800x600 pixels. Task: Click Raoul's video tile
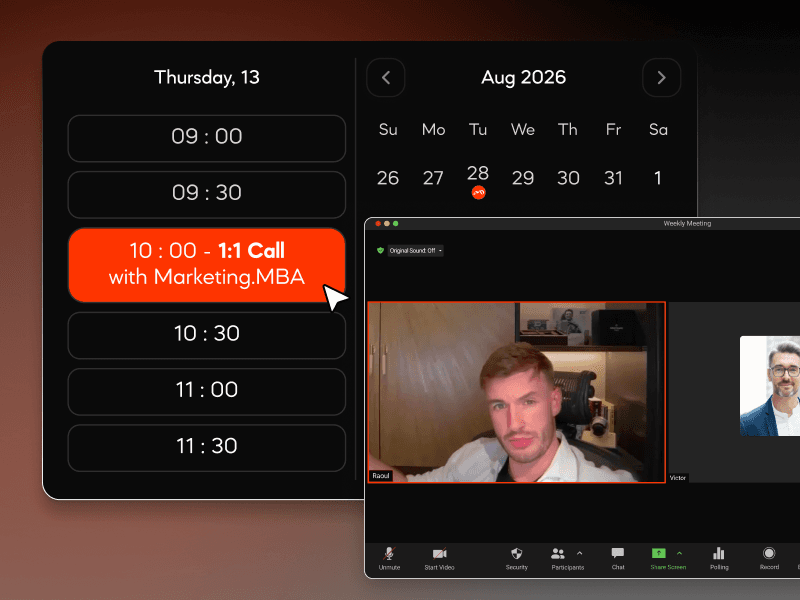[x=516, y=392]
